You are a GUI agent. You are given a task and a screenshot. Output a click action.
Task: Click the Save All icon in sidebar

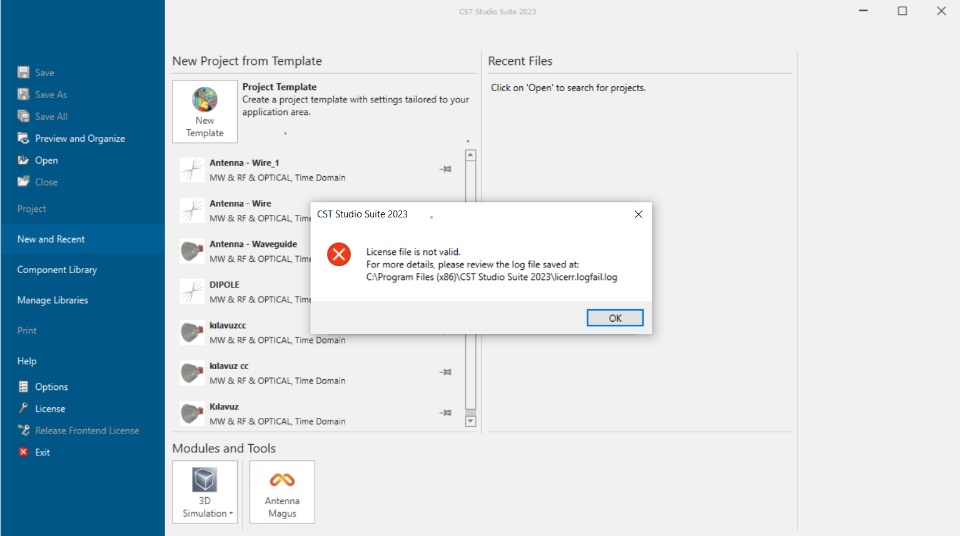[23, 116]
